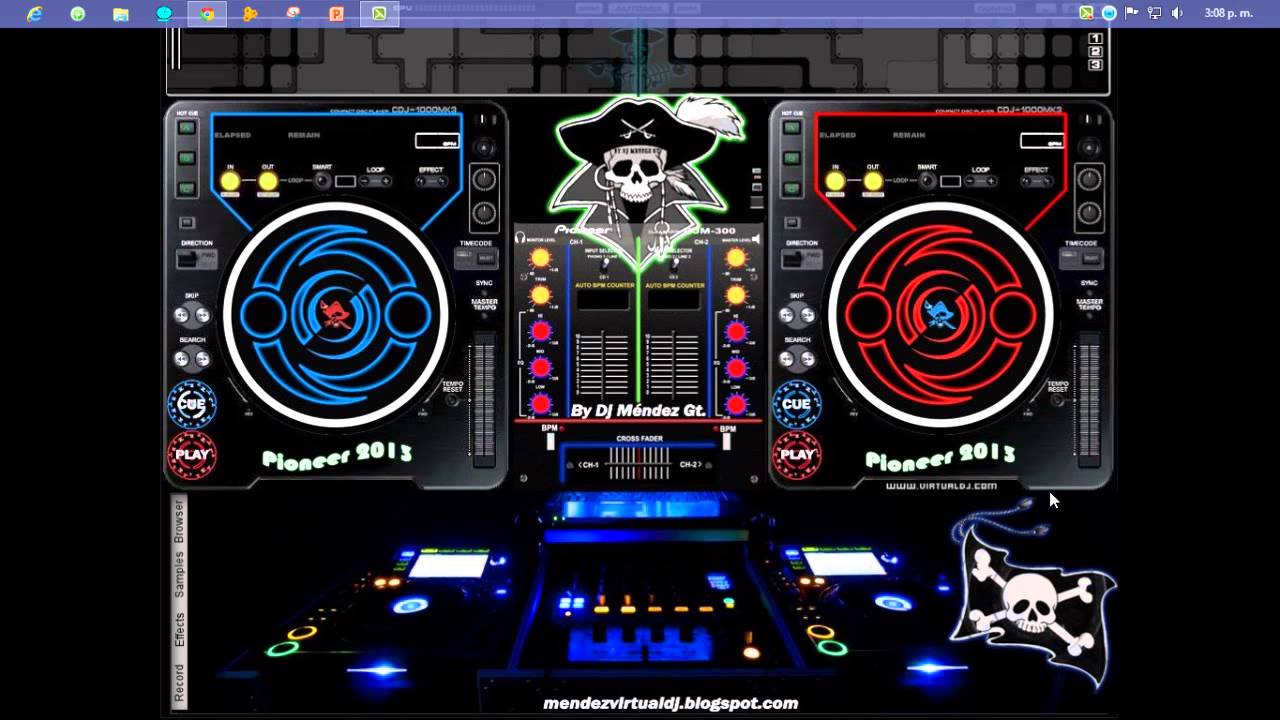Set loop IN point on right deck
This screenshot has height=720, width=1280.
pos(835,181)
